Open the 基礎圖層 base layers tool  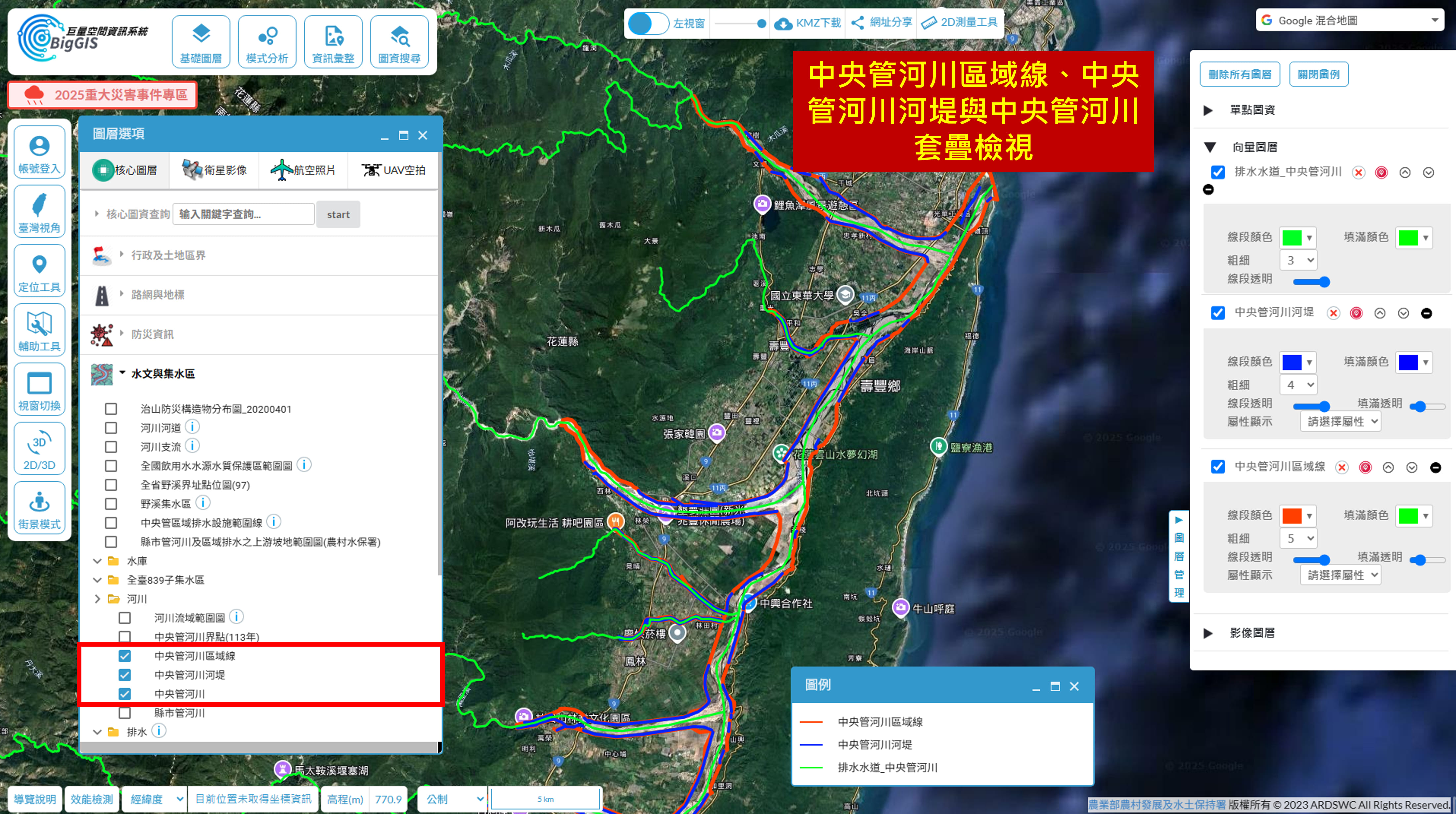click(201, 42)
